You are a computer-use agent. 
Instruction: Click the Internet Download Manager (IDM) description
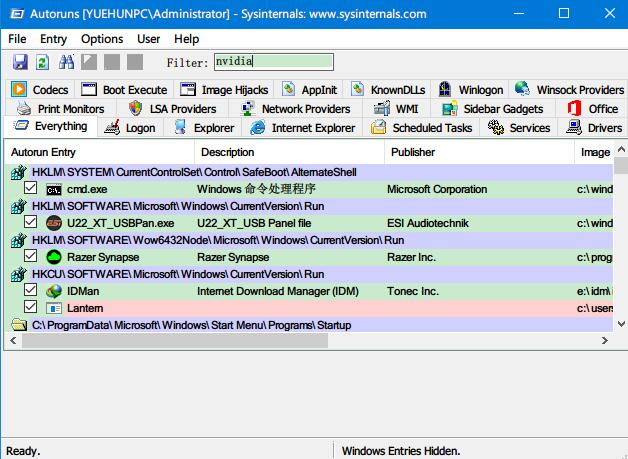[x=278, y=291]
